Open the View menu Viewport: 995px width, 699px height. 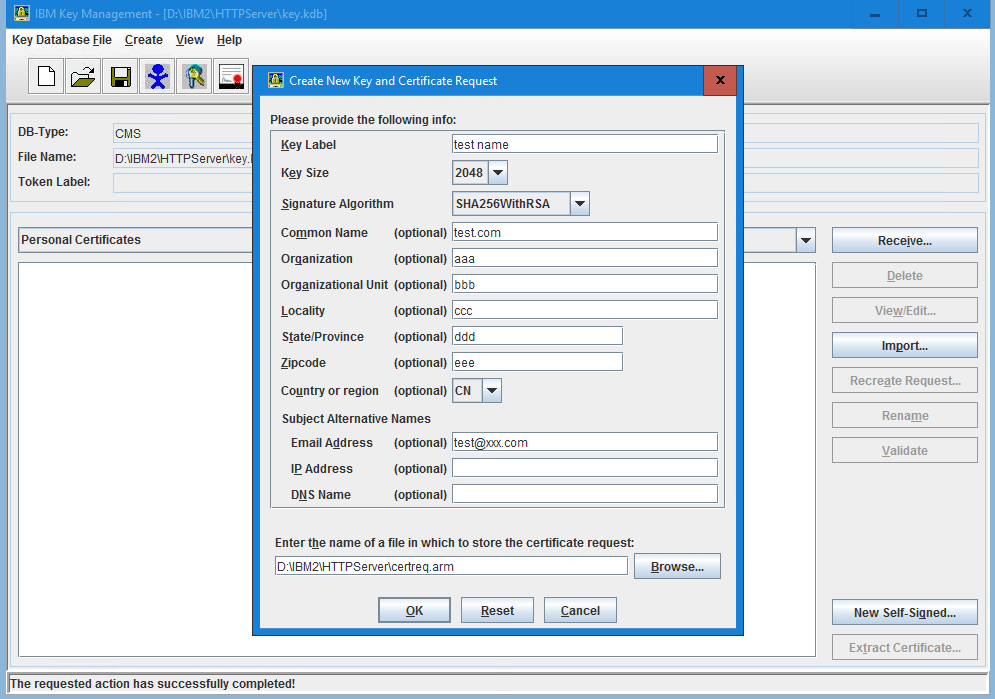coord(189,40)
